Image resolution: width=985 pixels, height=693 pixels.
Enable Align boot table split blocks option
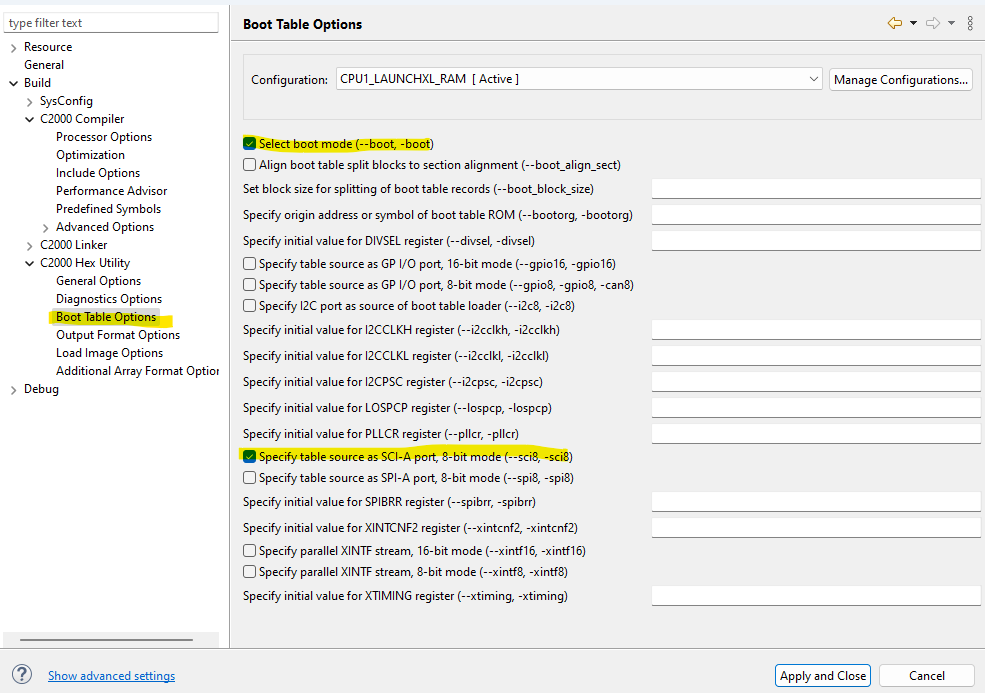(248, 164)
